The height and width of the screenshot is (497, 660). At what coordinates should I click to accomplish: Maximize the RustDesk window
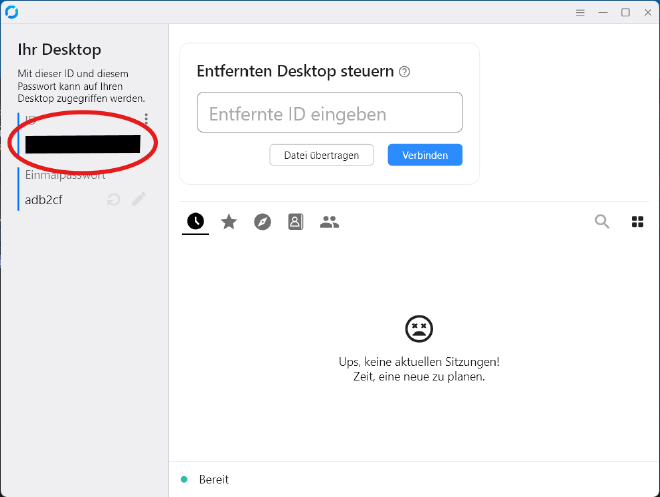tap(625, 12)
